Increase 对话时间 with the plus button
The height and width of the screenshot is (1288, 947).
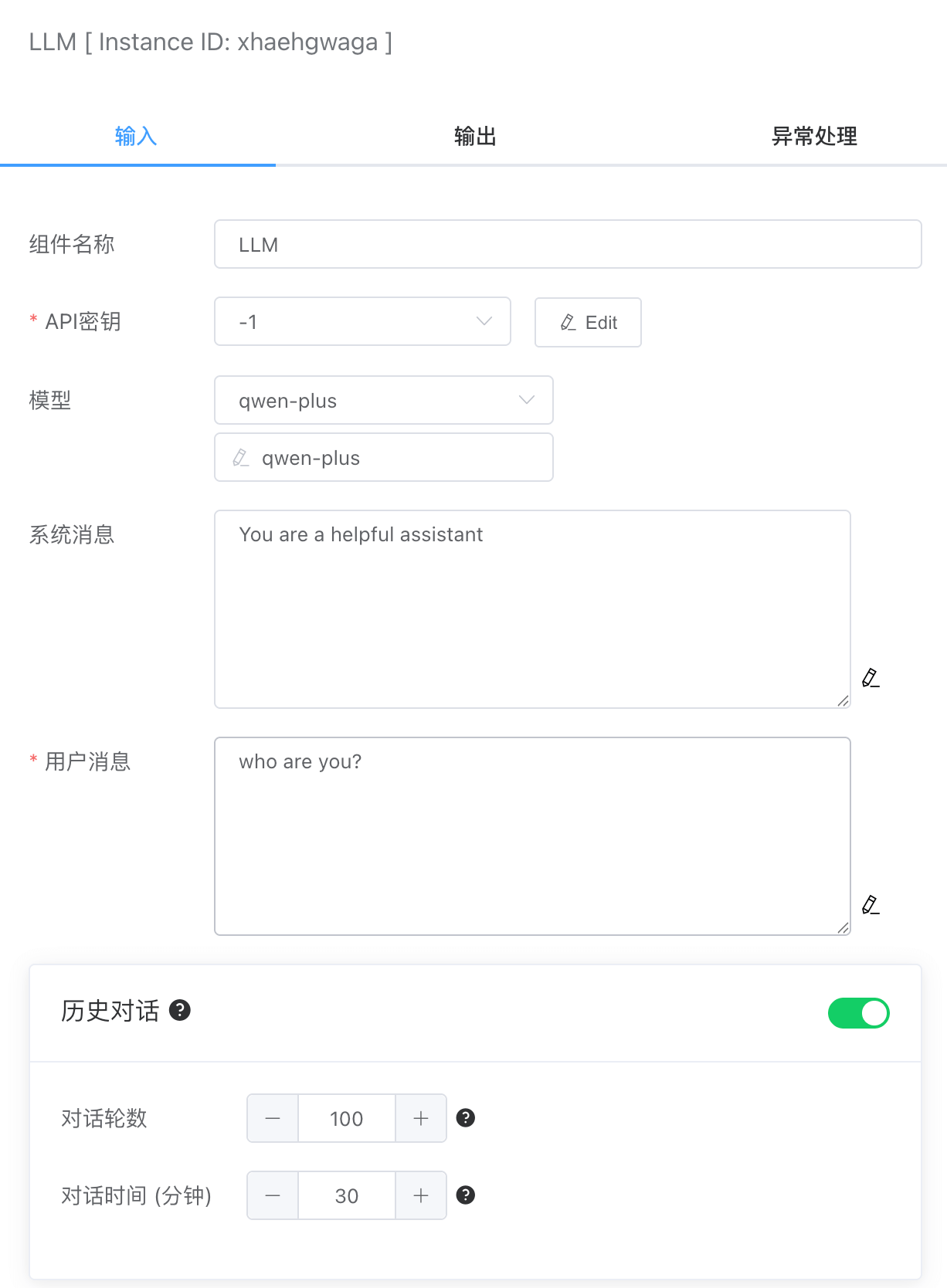coord(421,1195)
